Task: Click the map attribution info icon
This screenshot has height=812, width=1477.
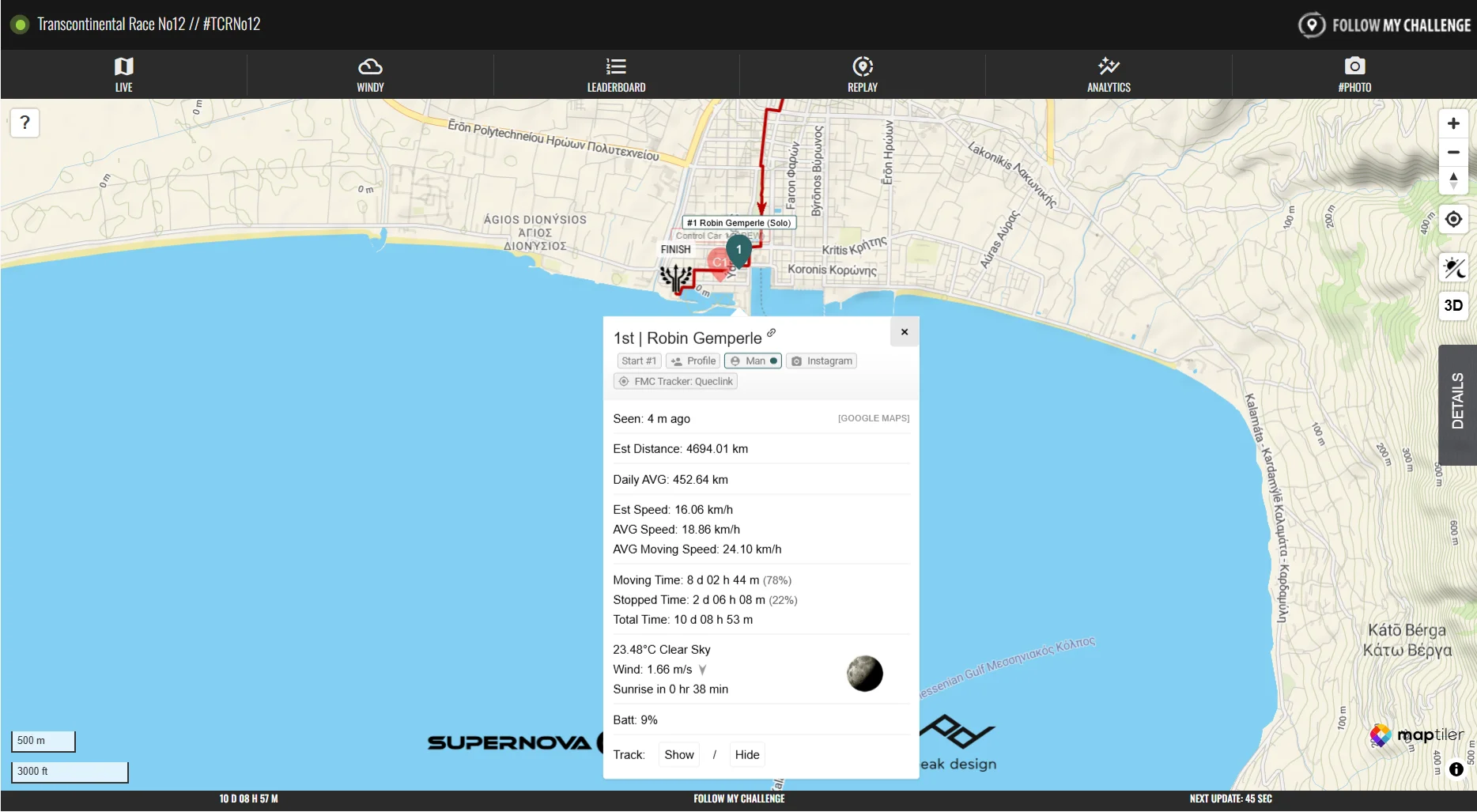Action: pos(1456,769)
